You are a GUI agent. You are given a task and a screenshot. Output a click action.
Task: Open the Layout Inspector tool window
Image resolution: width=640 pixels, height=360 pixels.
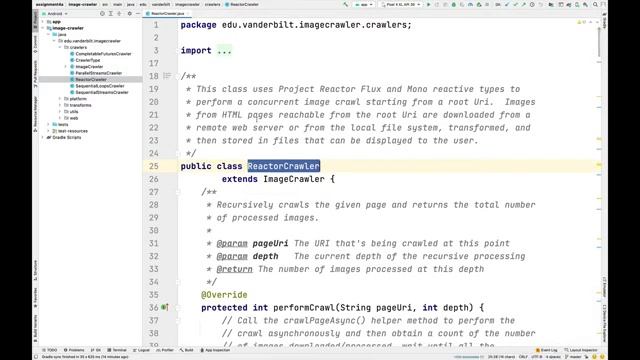pyautogui.click(x=581, y=350)
